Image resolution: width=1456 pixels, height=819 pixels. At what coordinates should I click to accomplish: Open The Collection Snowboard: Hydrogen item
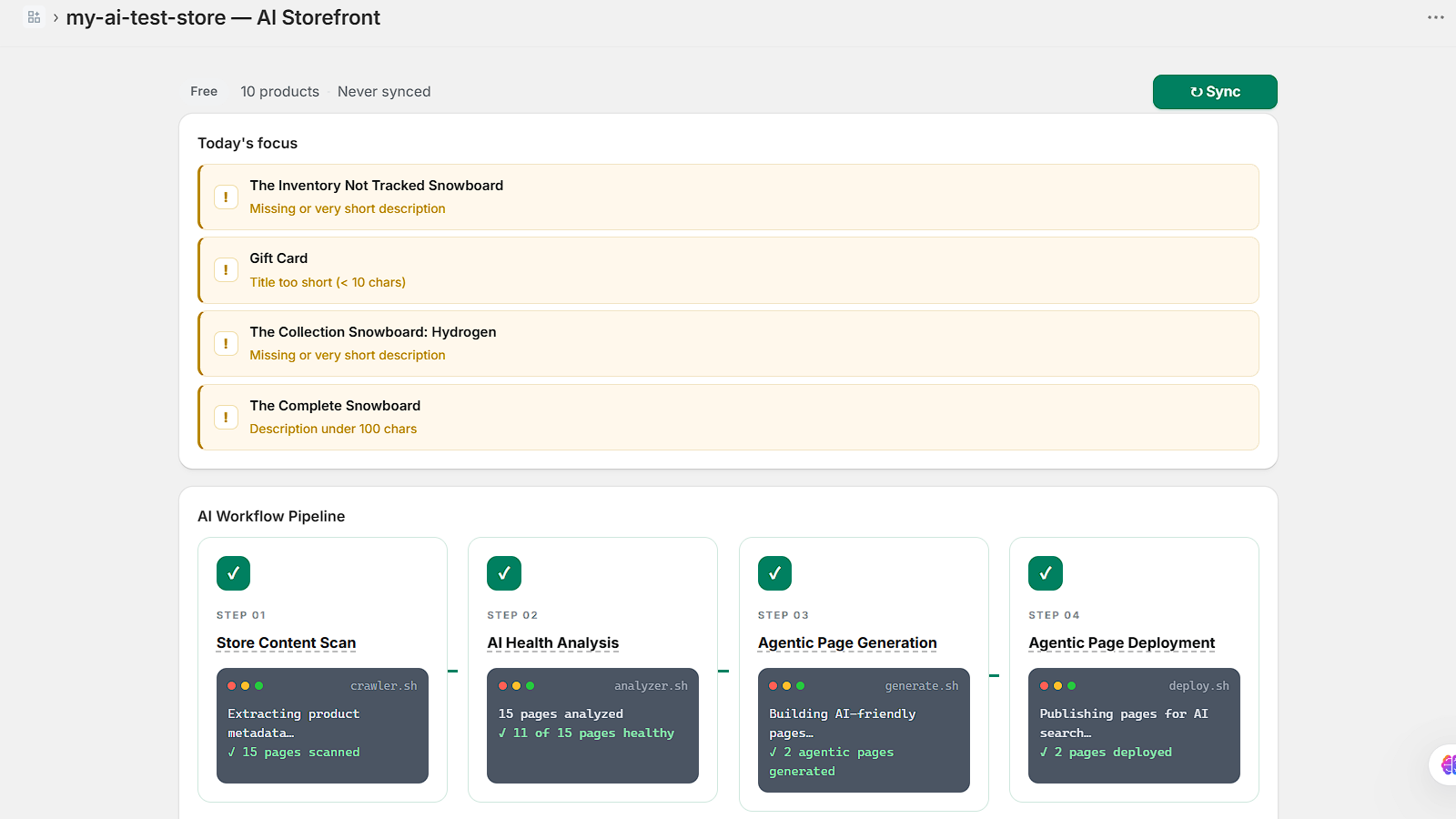tap(728, 344)
